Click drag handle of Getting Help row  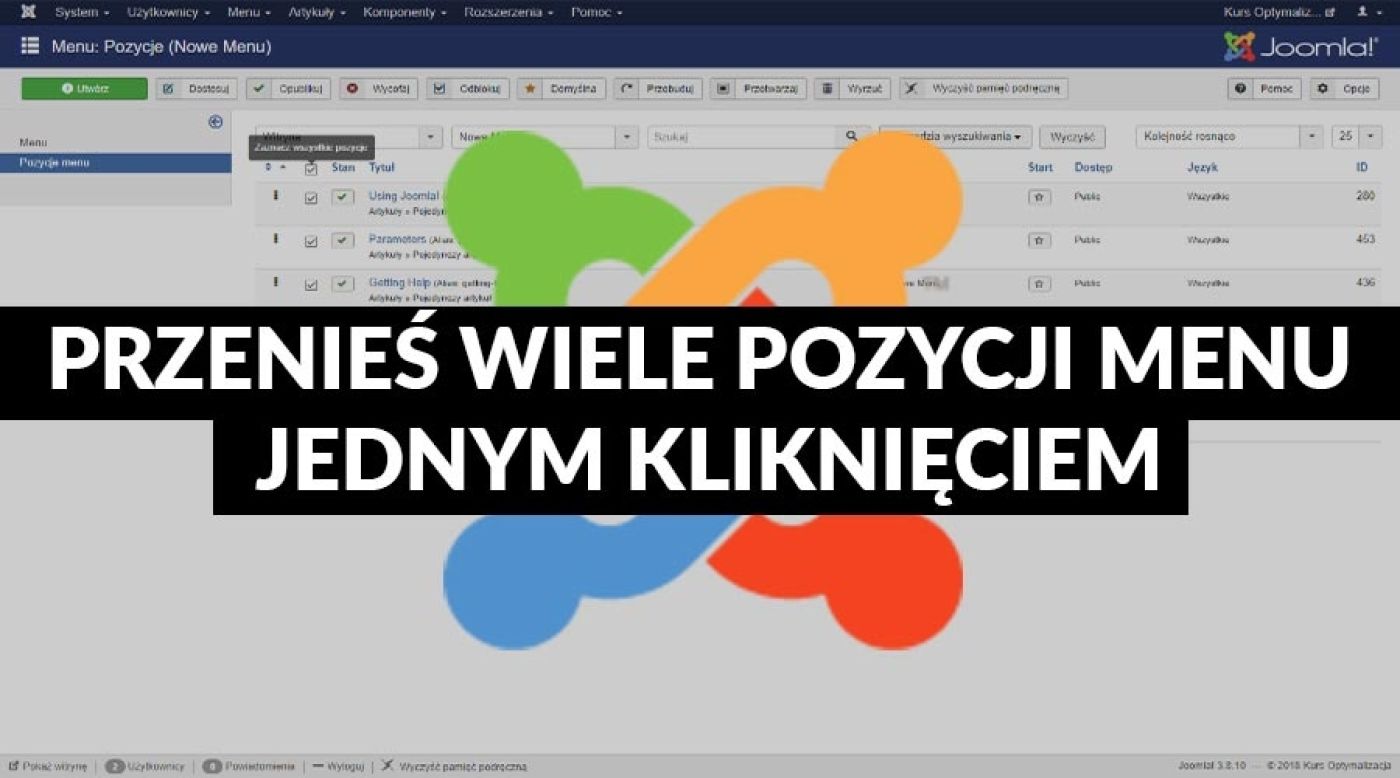275,283
